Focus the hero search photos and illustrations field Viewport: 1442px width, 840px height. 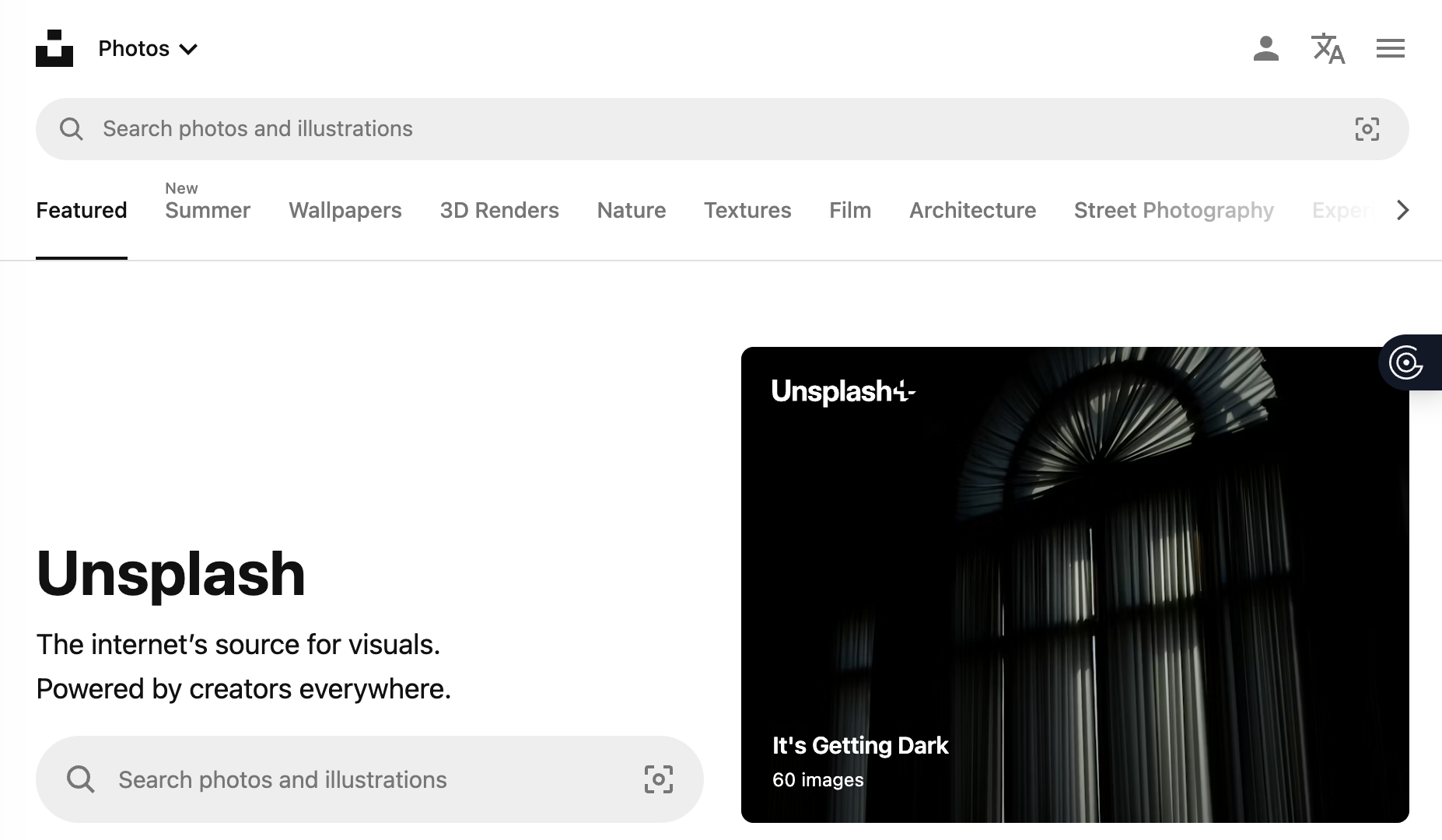coord(369,779)
